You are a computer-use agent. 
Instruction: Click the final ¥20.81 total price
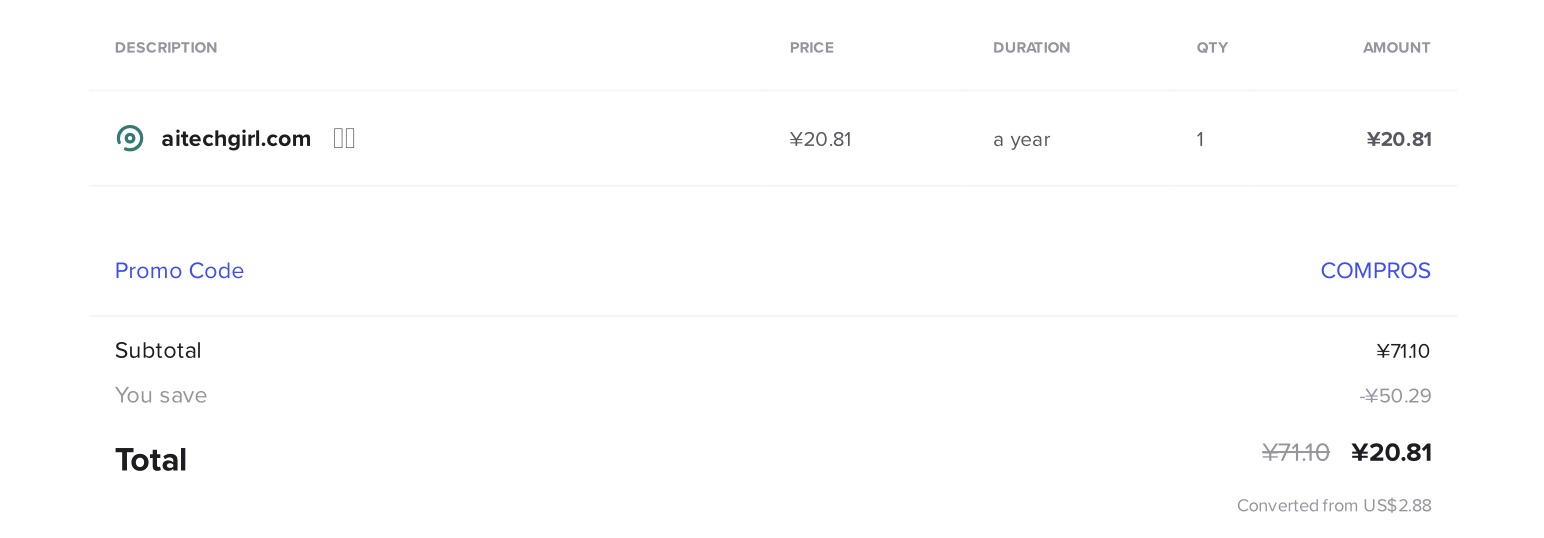pyautogui.click(x=1391, y=453)
